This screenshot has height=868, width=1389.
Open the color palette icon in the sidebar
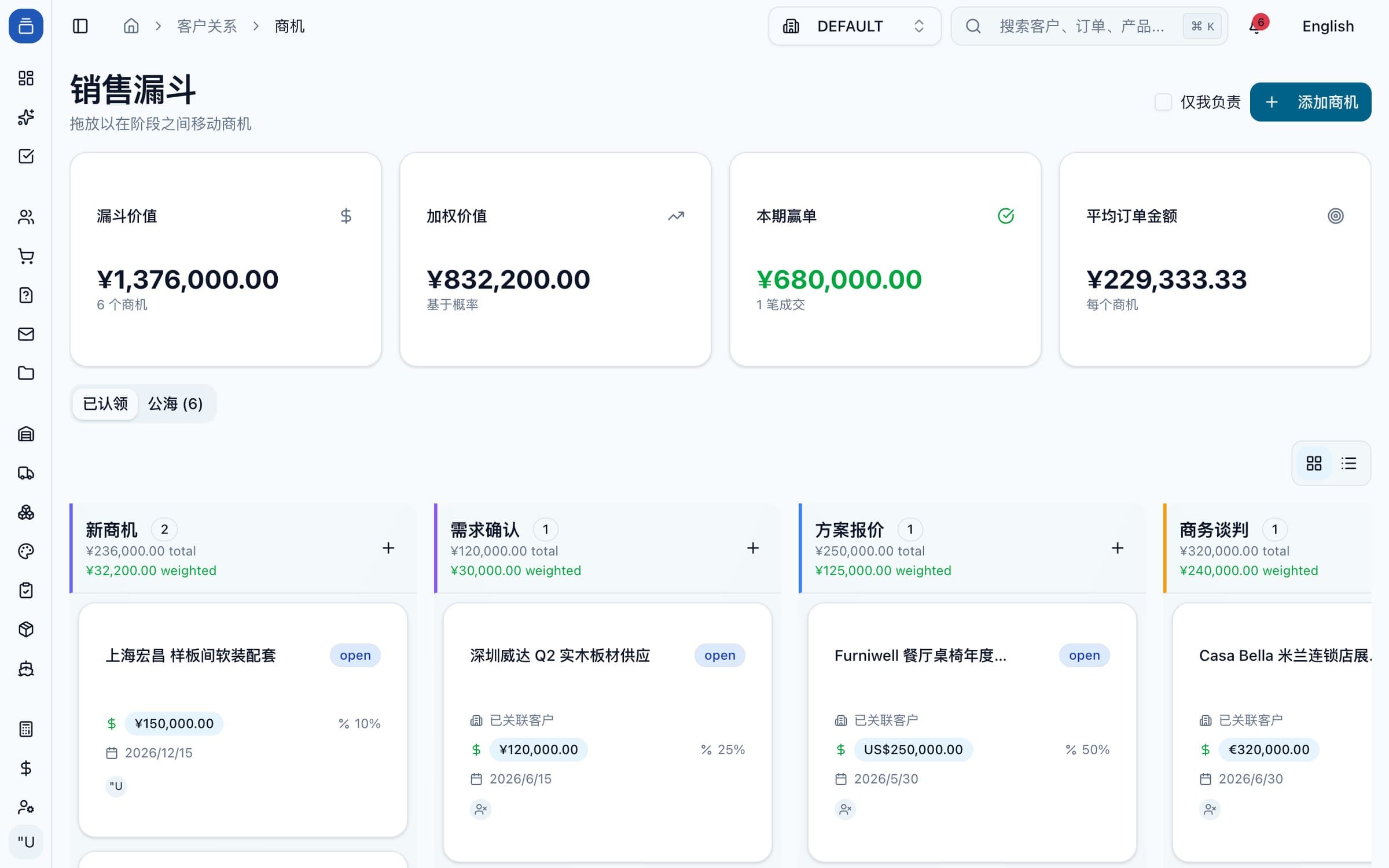[26, 551]
